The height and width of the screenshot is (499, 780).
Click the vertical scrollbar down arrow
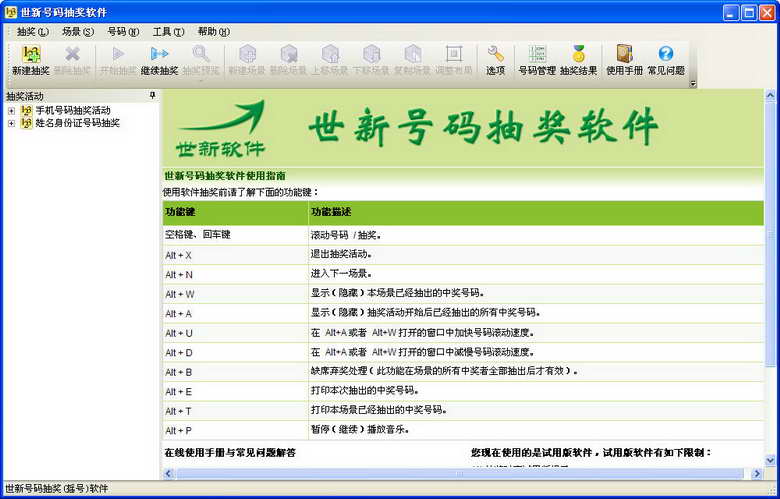coord(770,461)
